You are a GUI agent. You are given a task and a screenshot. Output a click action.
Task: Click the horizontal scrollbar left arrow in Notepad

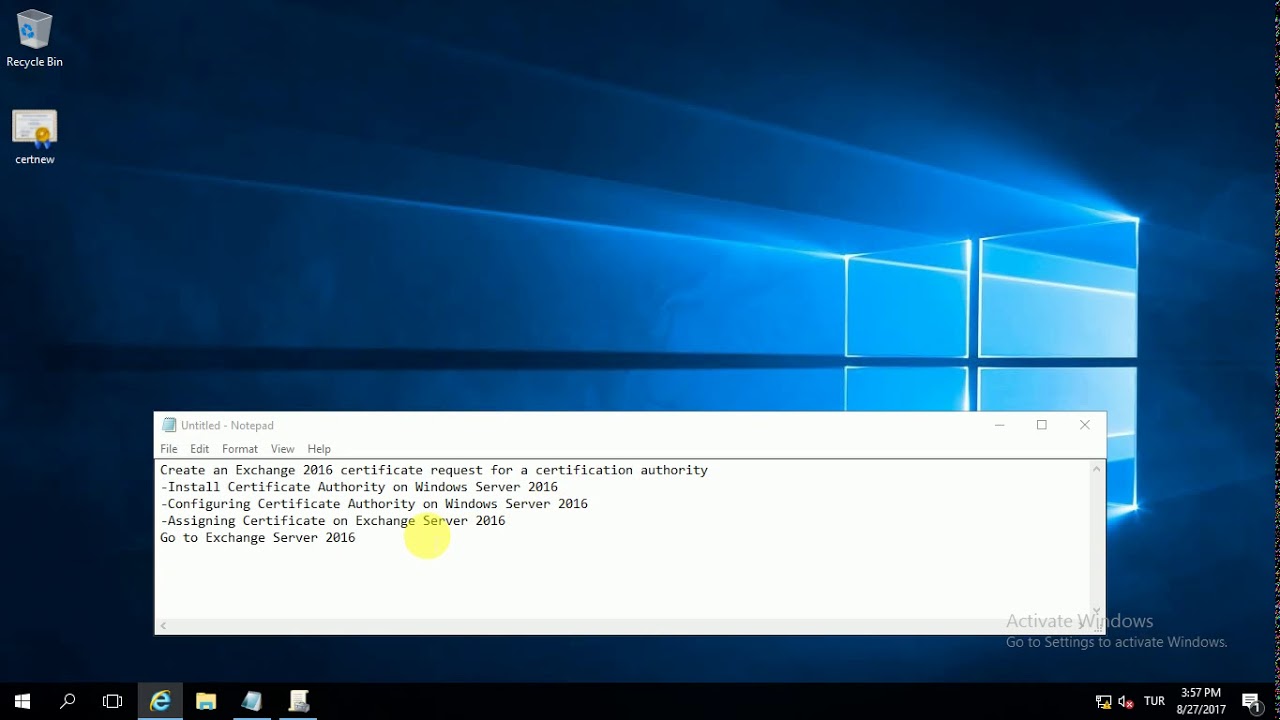coord(163,626)
